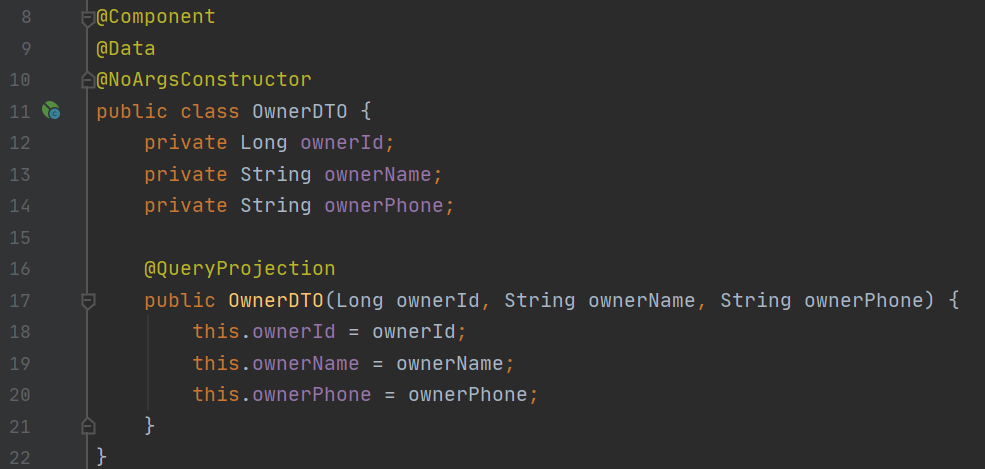Click the @NoArgsConstructor annotation
The image size is (985, 469).
[204, 80]
